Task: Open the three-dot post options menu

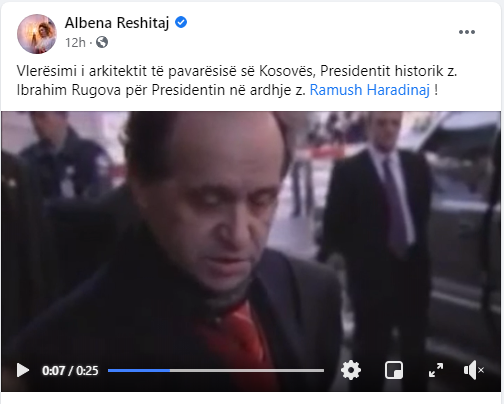Action: 467,32
